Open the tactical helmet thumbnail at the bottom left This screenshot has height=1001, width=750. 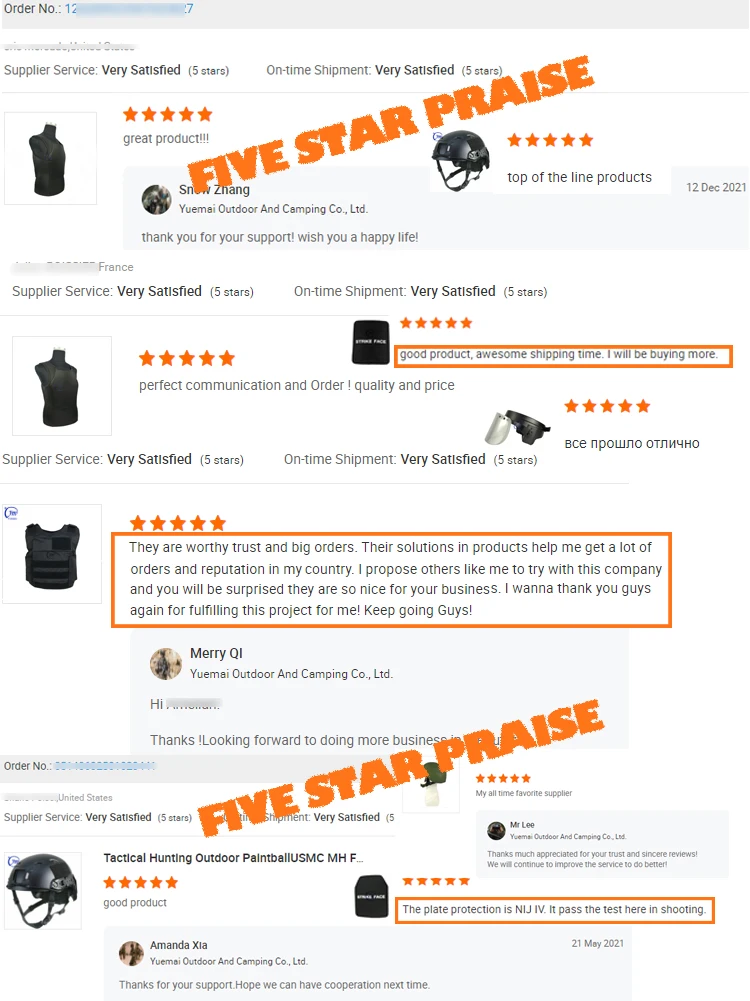[x=43, y=891]
